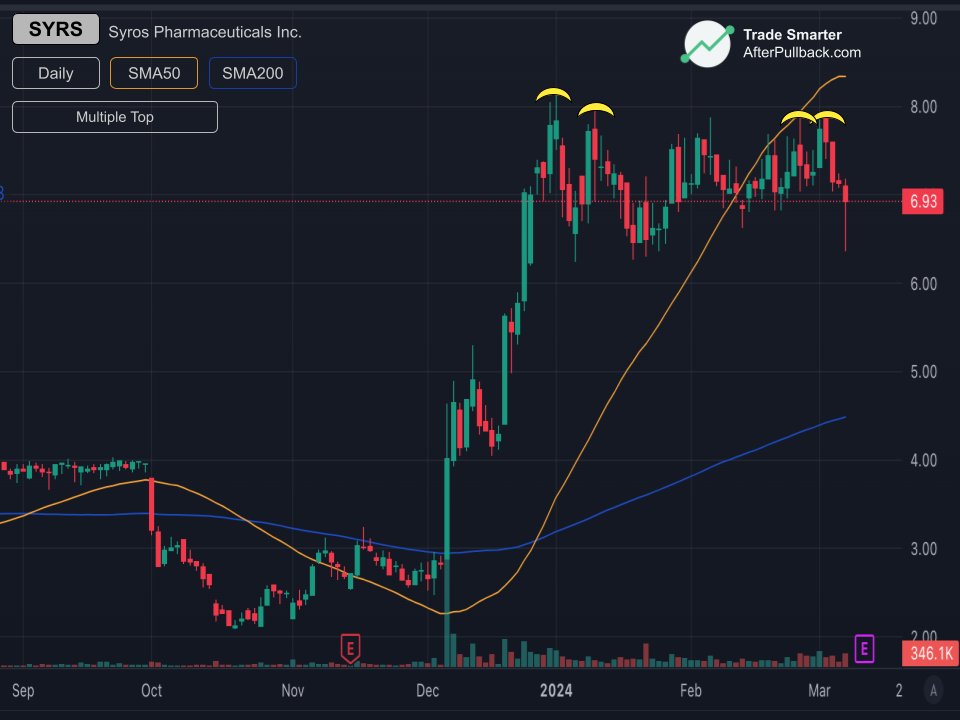960x720 pixels.
Task: Click the Nov date axis label
Action: [x=293, y=691]
